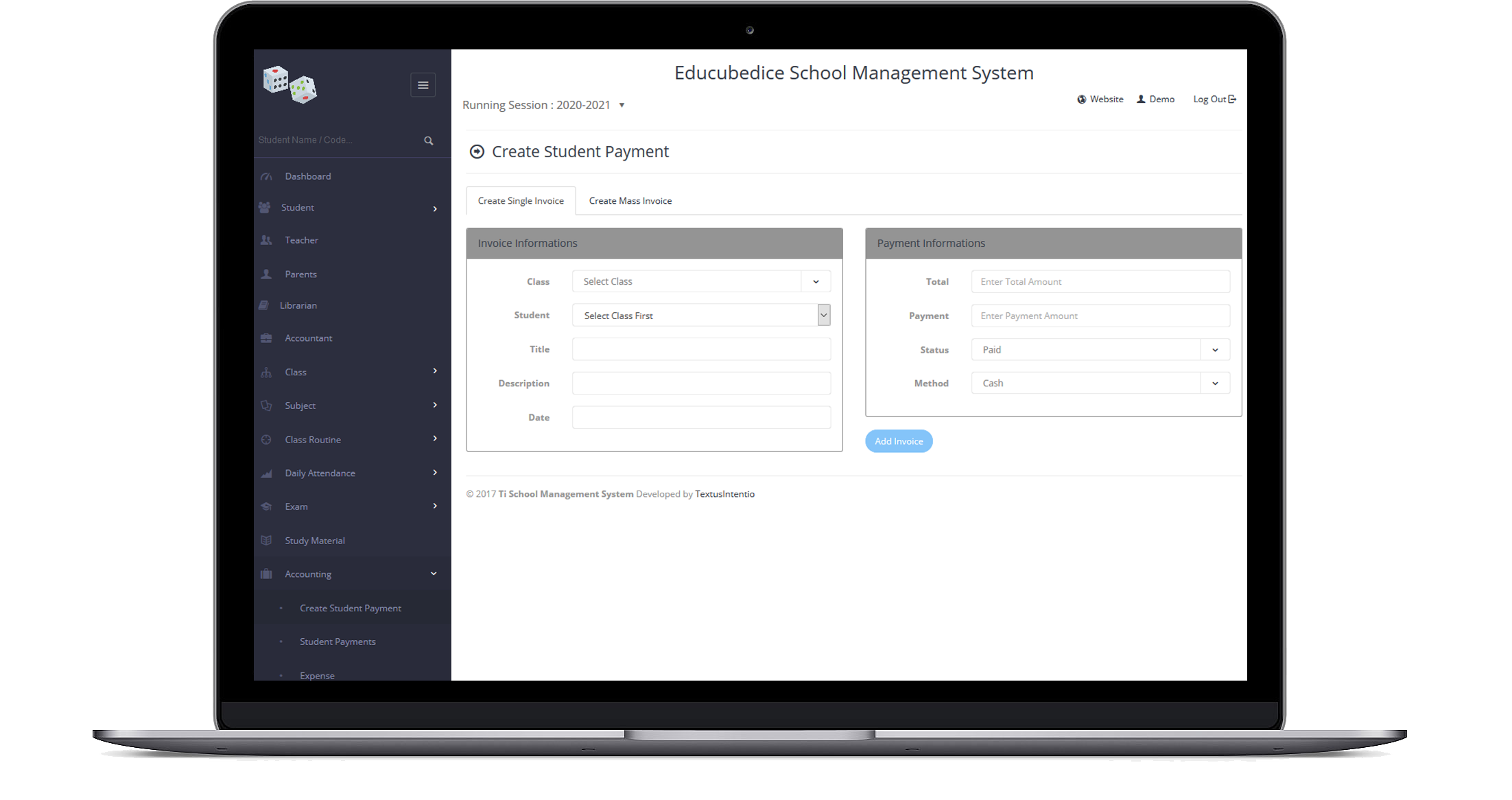Click the Log Out exit icon
The image size is (1512, 800).
click(x=1232, y=99)
